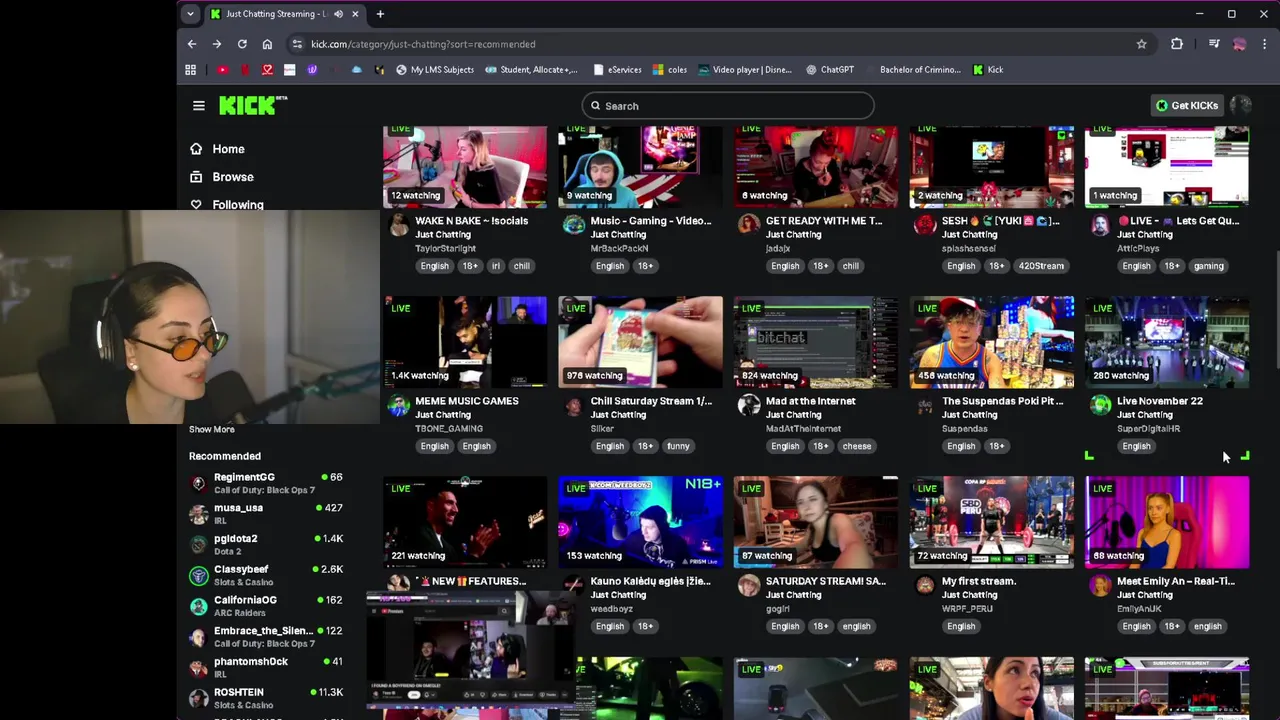Open the coles bookmark
This screenshot has width=1280, height=720.
pyautogui.click(x=670, y=70)
